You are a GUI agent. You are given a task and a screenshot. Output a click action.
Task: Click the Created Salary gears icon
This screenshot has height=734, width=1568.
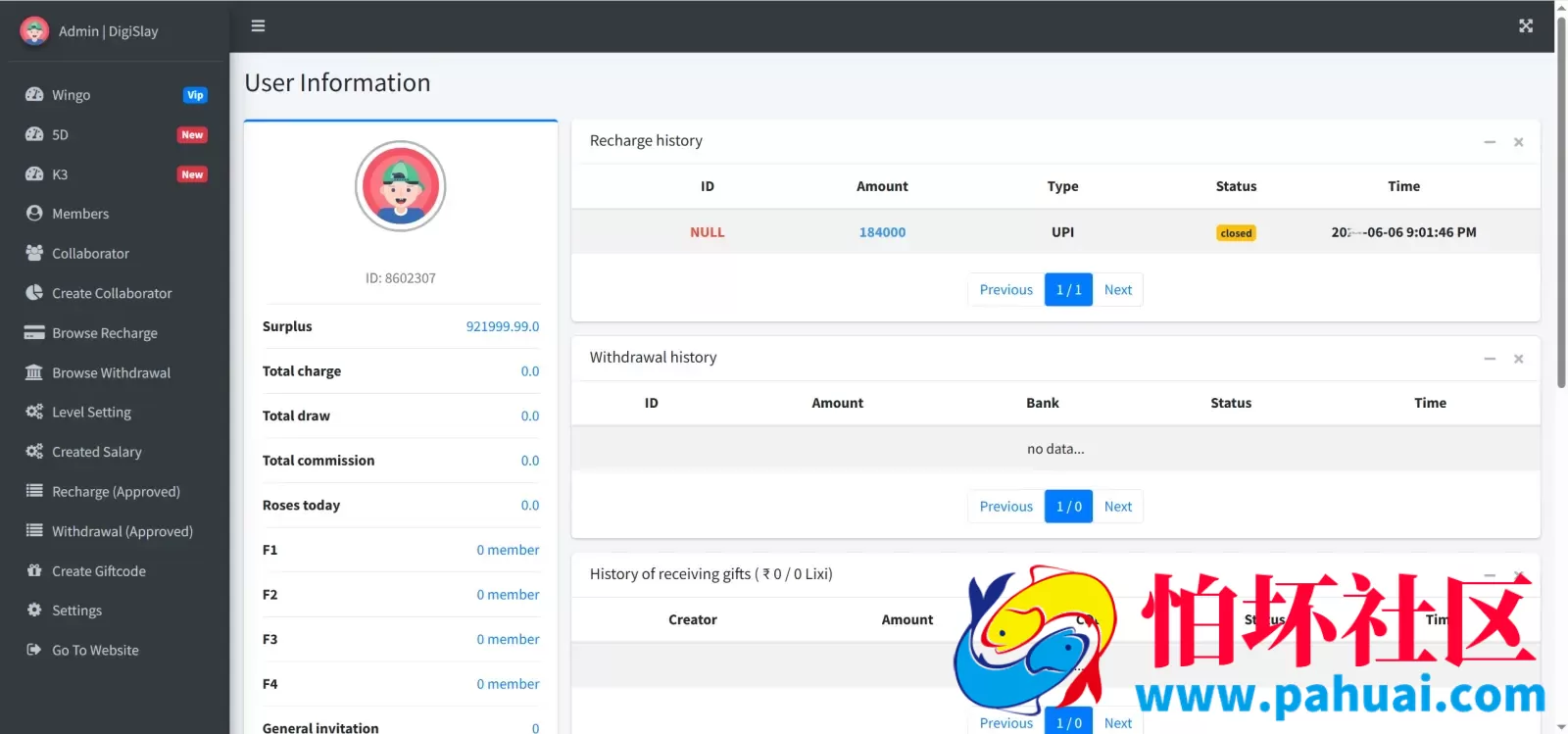pos(34,451)
